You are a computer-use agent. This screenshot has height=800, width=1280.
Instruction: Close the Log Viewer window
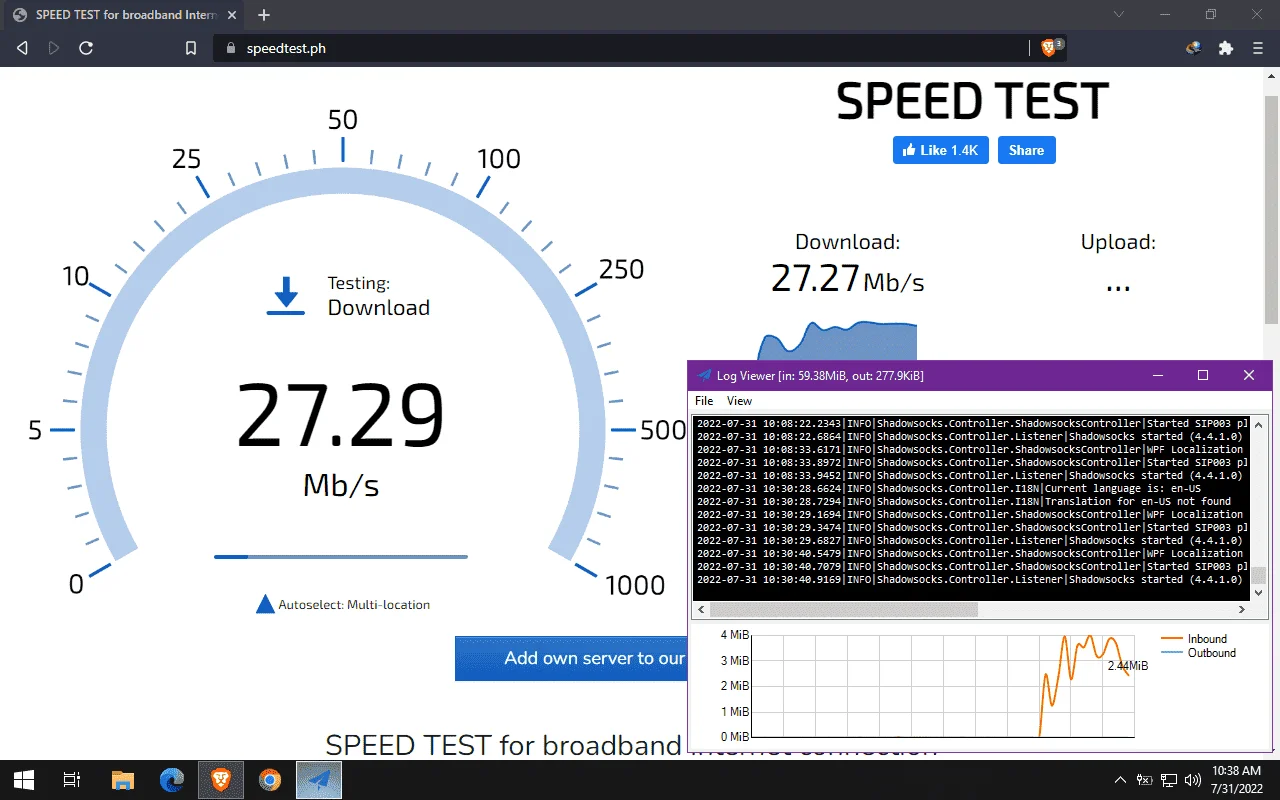[x=1249, y=375]
